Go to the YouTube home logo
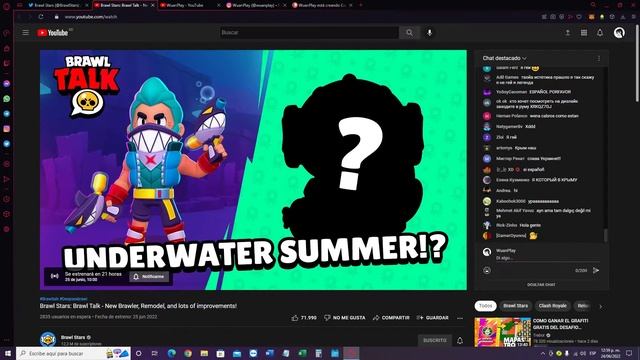This screenshot has height=360, width=640. tap(54, 33)
